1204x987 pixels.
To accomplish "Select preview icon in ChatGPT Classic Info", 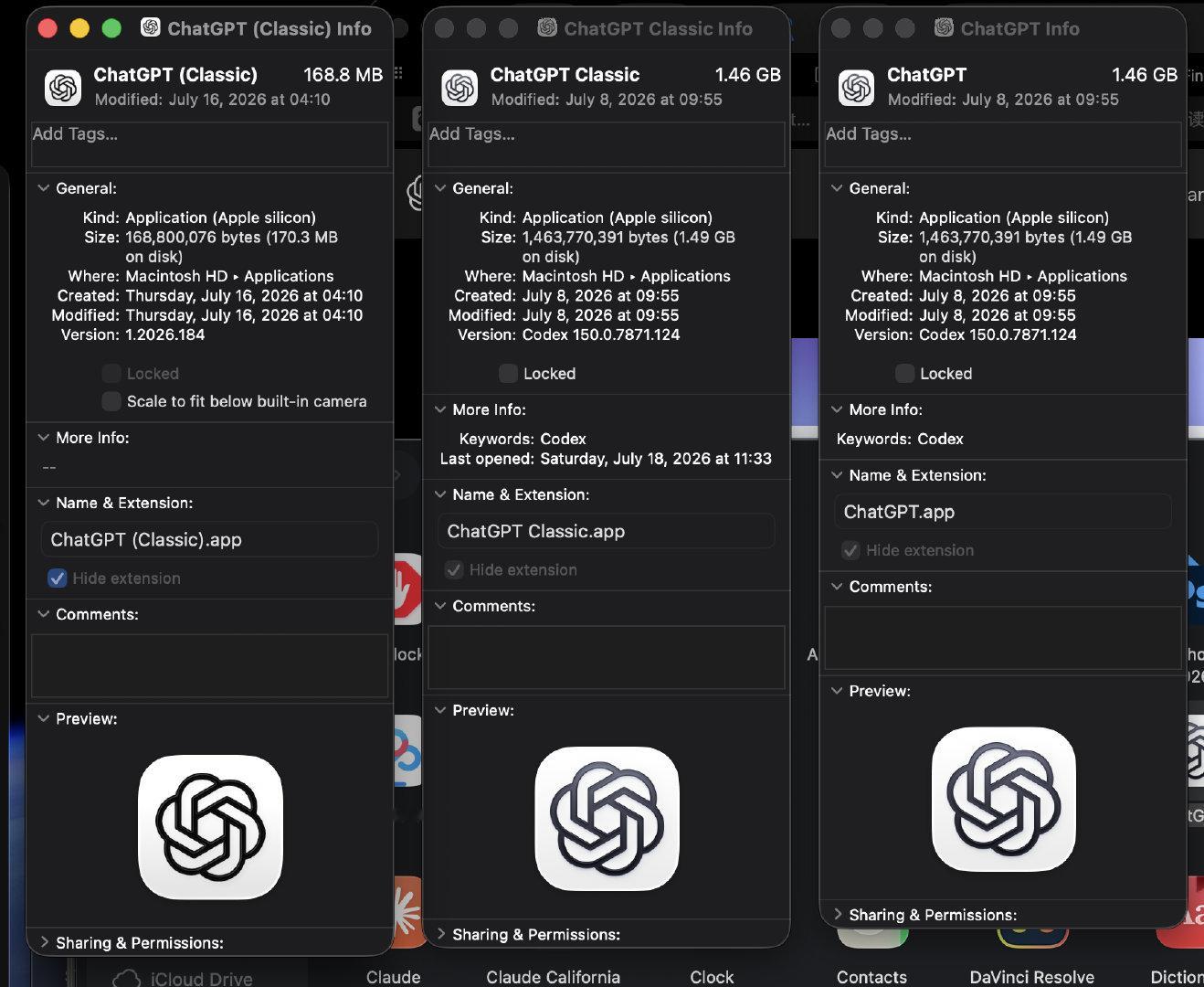I will (607, 819).
